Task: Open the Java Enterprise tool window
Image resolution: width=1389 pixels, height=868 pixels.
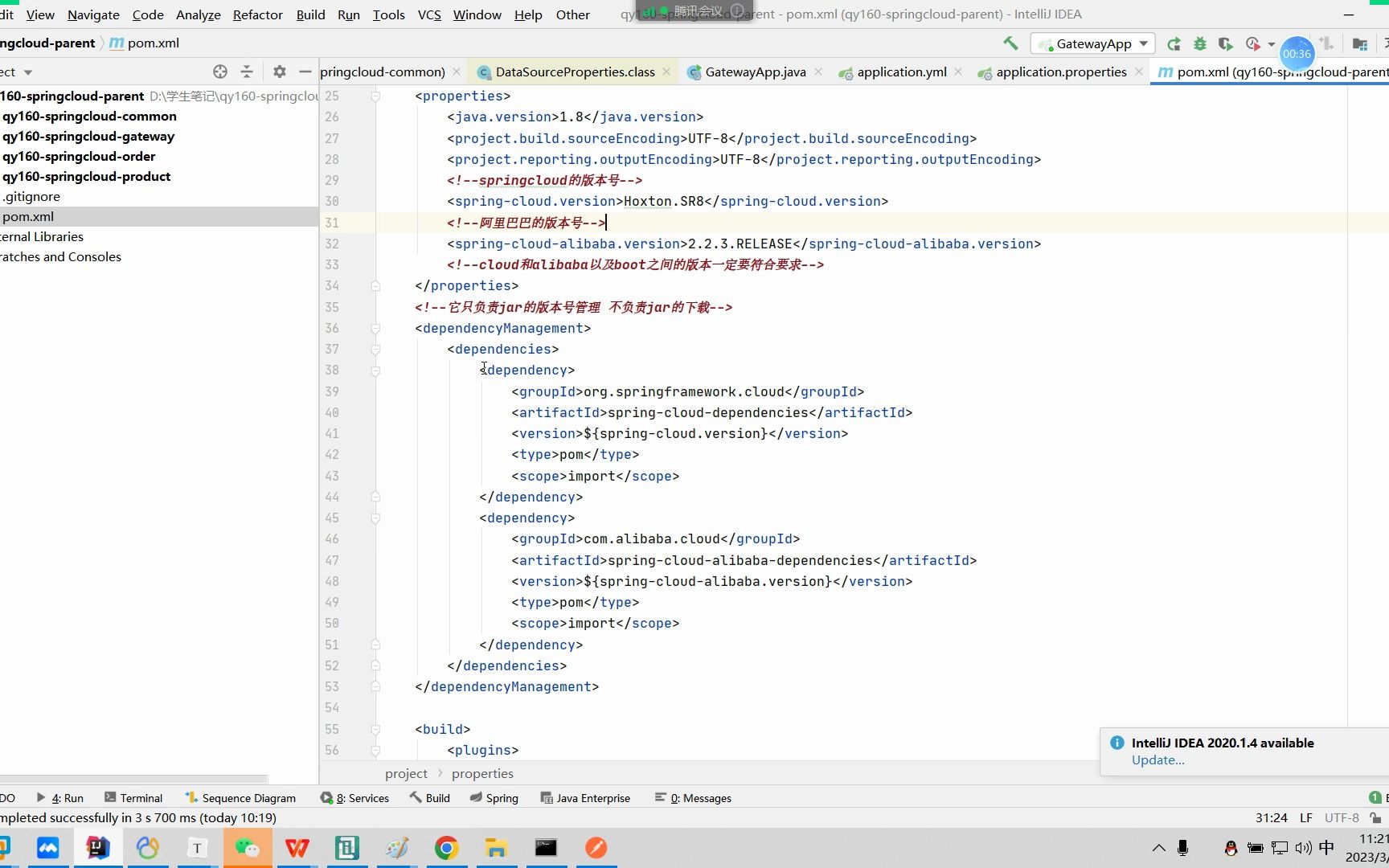Action: [585, 798]
